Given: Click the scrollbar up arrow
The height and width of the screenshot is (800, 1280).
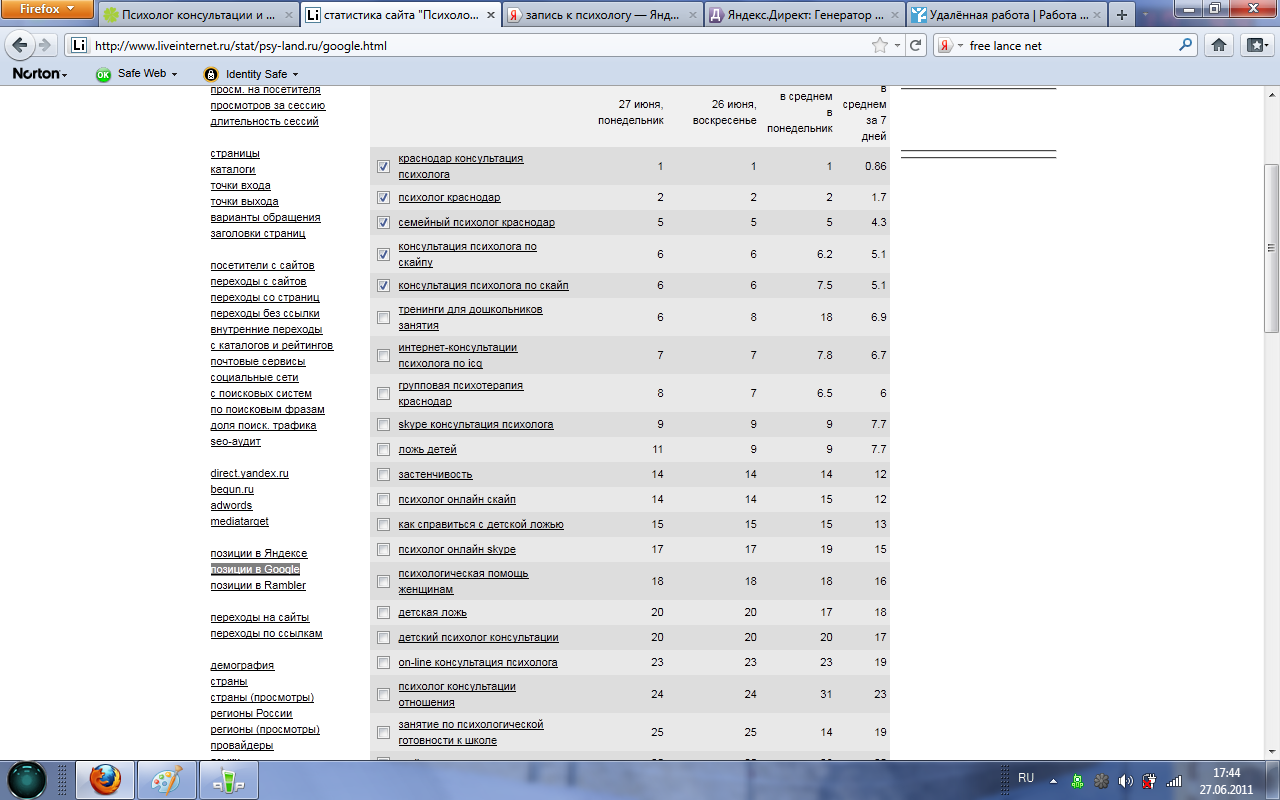Looking at the screenshot, I should click(x=1272, y=96).
